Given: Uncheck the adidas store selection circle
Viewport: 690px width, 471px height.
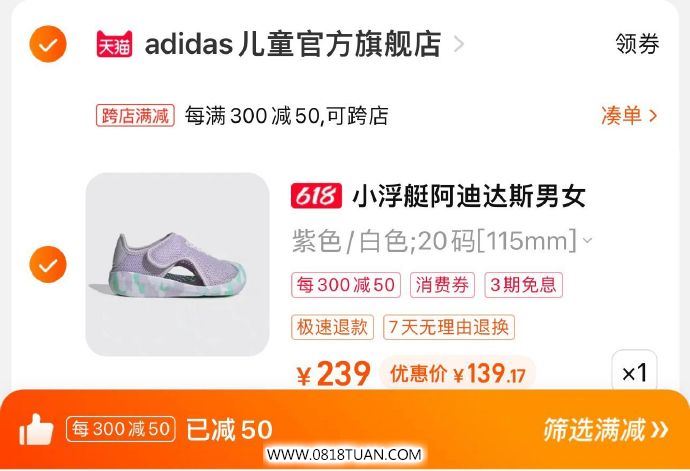Looking at the screenshot, I should coord(48,44).
